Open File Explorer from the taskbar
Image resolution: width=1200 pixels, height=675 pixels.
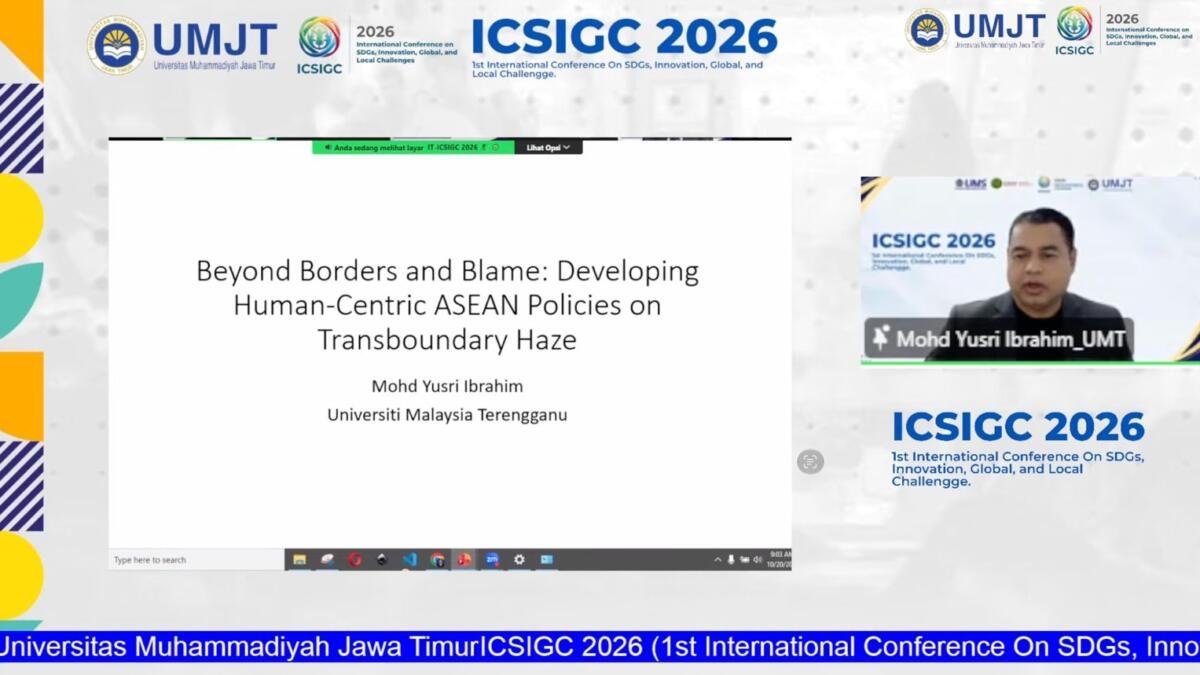pyautogui.click(x=299, y=560)
